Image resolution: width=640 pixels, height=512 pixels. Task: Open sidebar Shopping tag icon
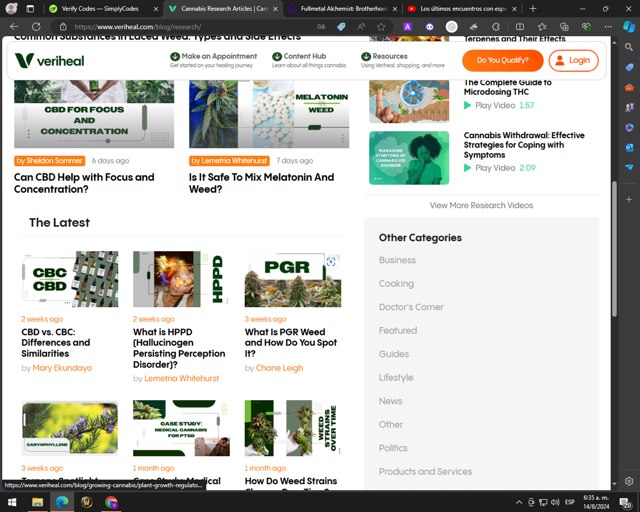pos(629,67)
